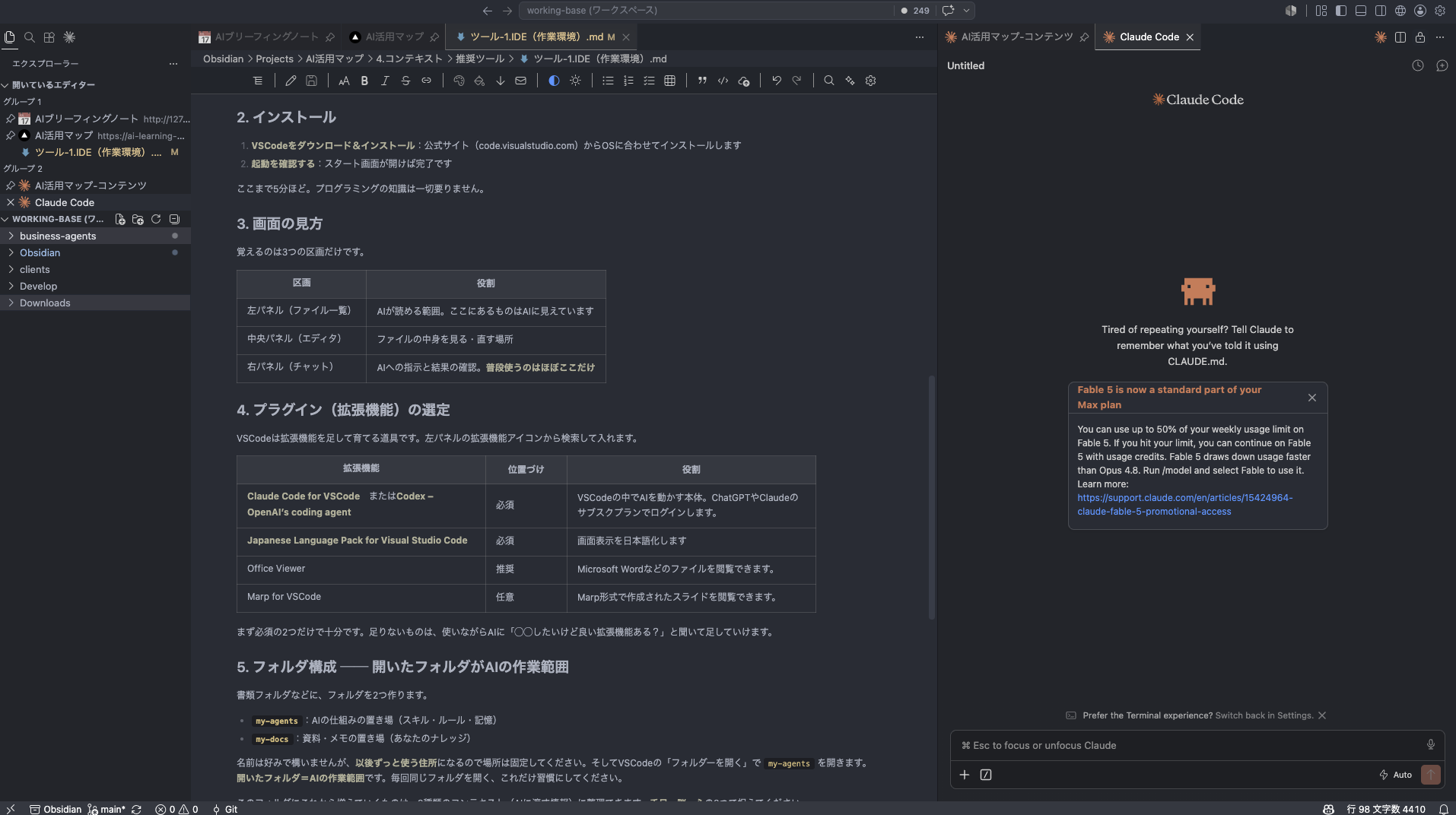Insert a bullet list
Image resolution: width=1456 pixels, height=815 pixels.
tap(608, 81)
